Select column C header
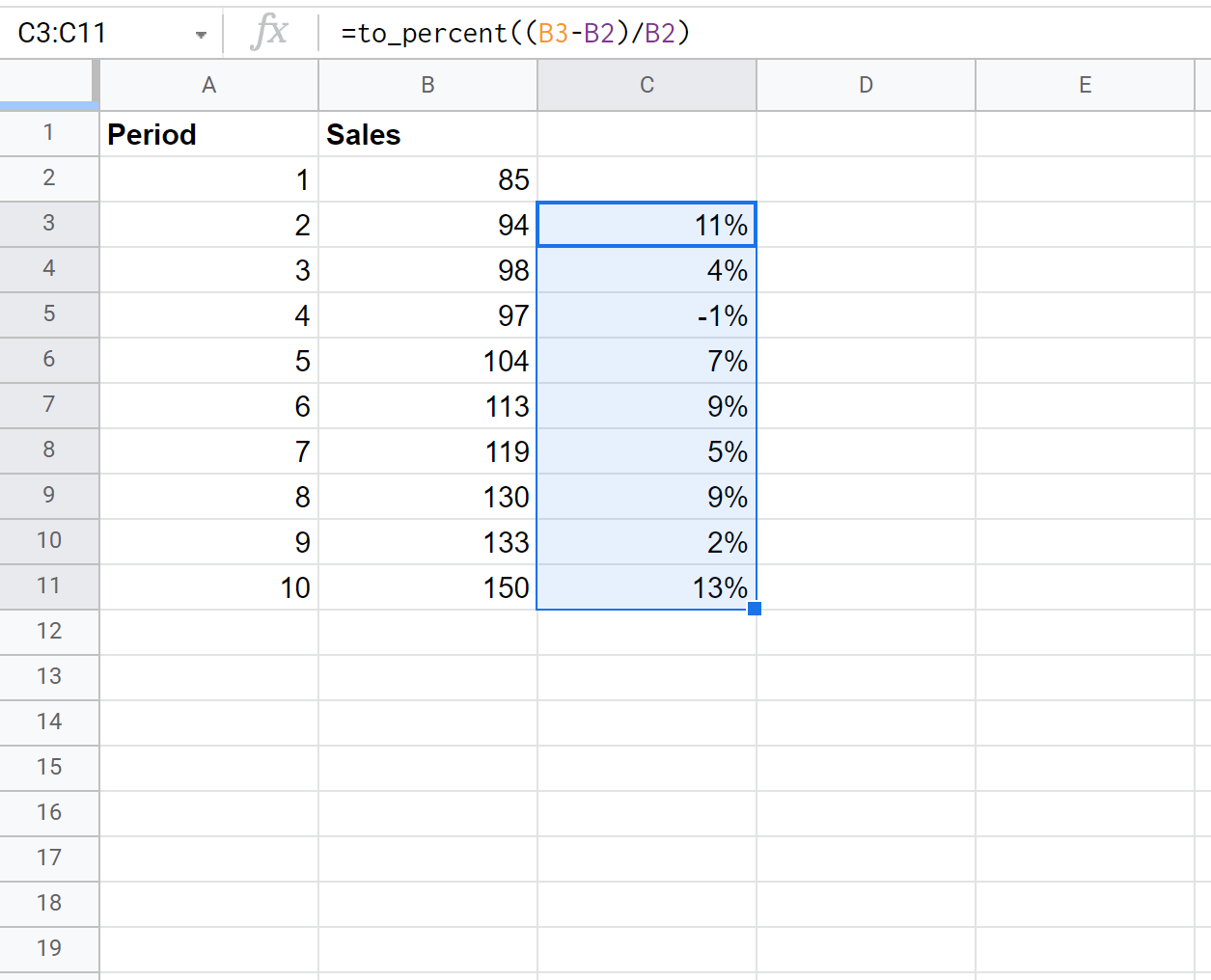The image size is (1211, 980). tap(647, 86)
